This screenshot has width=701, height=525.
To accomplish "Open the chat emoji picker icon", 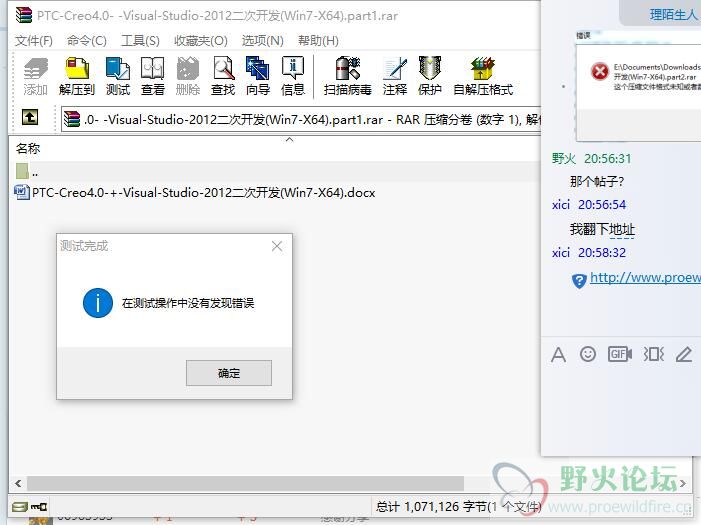I will coord(588,354).
